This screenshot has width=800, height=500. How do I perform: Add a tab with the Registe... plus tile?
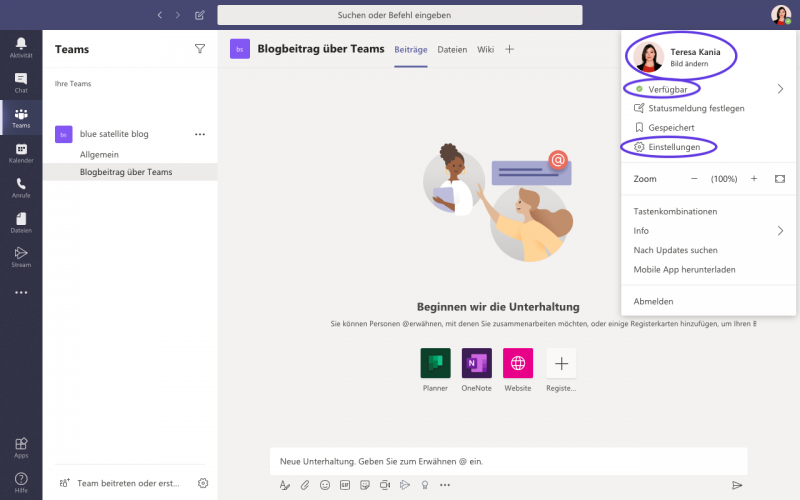pos(561,363)
